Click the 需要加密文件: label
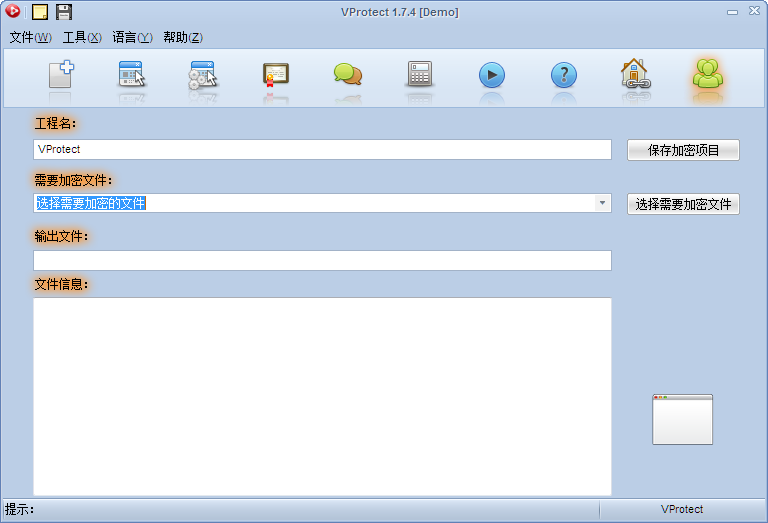768x523 pixels. 73,180
